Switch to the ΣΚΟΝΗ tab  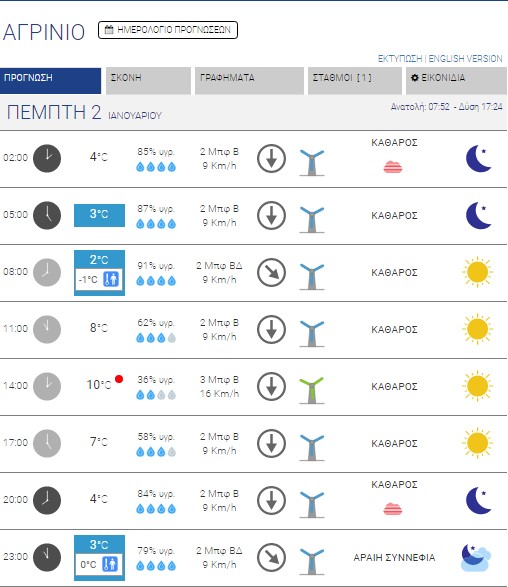pos(148,80)
